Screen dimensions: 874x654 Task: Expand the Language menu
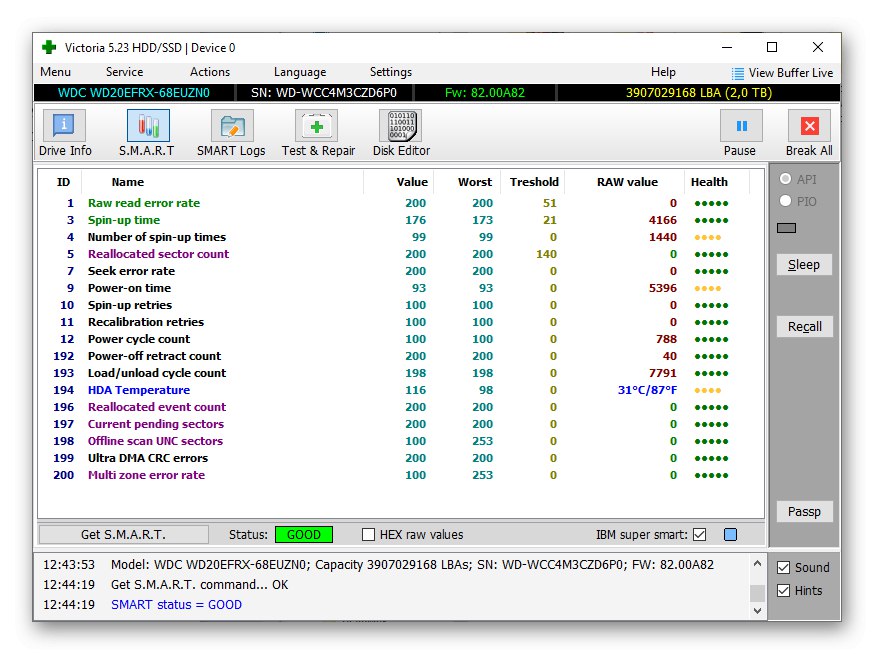pyautogui.click(x=300, y=72)
